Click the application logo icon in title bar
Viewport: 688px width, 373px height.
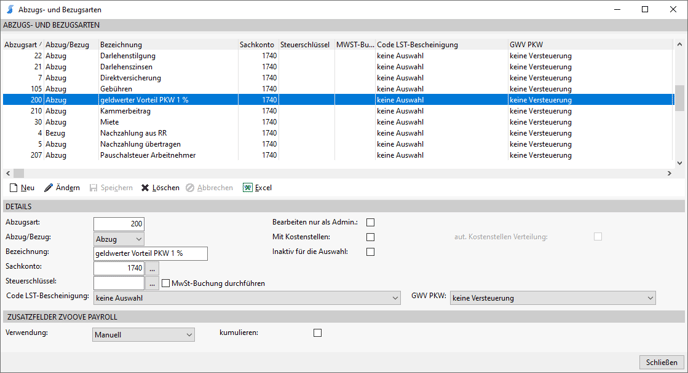(10, 9)
